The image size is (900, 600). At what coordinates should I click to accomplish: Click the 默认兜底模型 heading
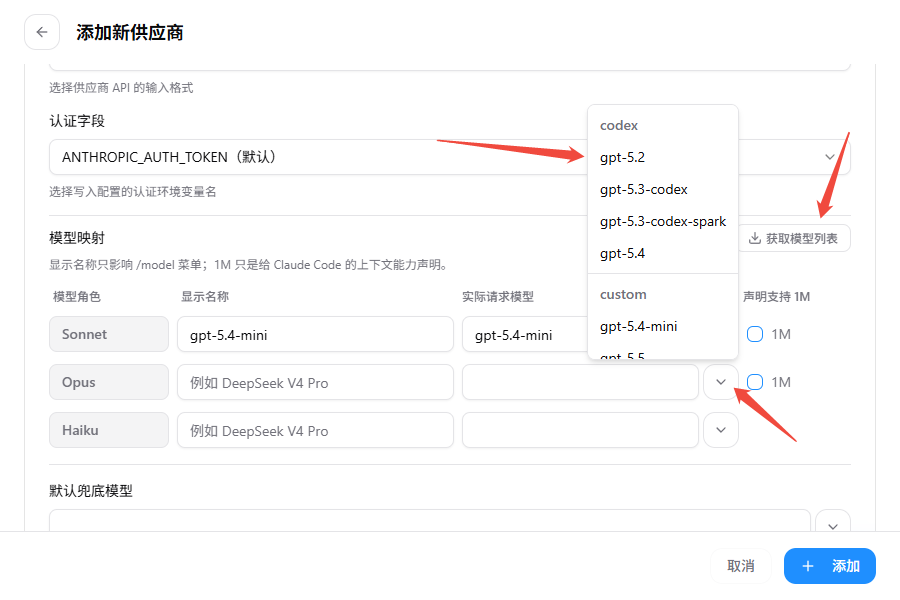91,491
